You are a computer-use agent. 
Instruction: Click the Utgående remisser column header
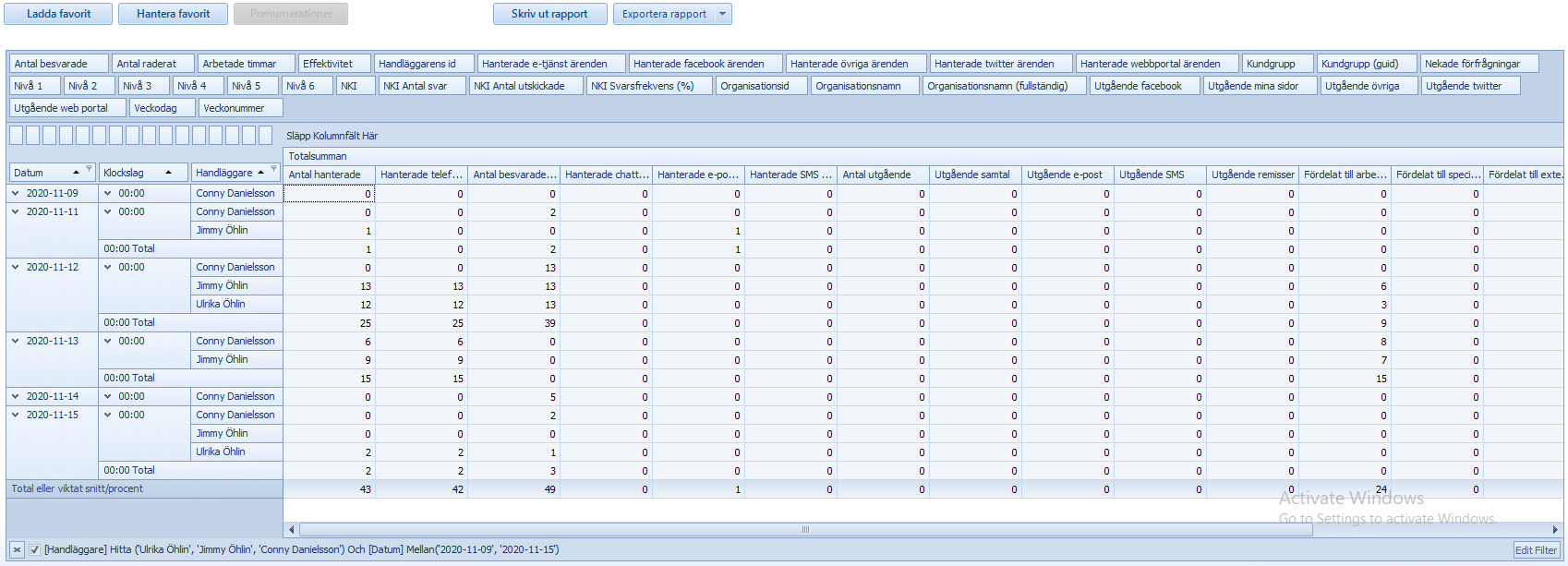pyautogui.click(x=1252, y=175)
